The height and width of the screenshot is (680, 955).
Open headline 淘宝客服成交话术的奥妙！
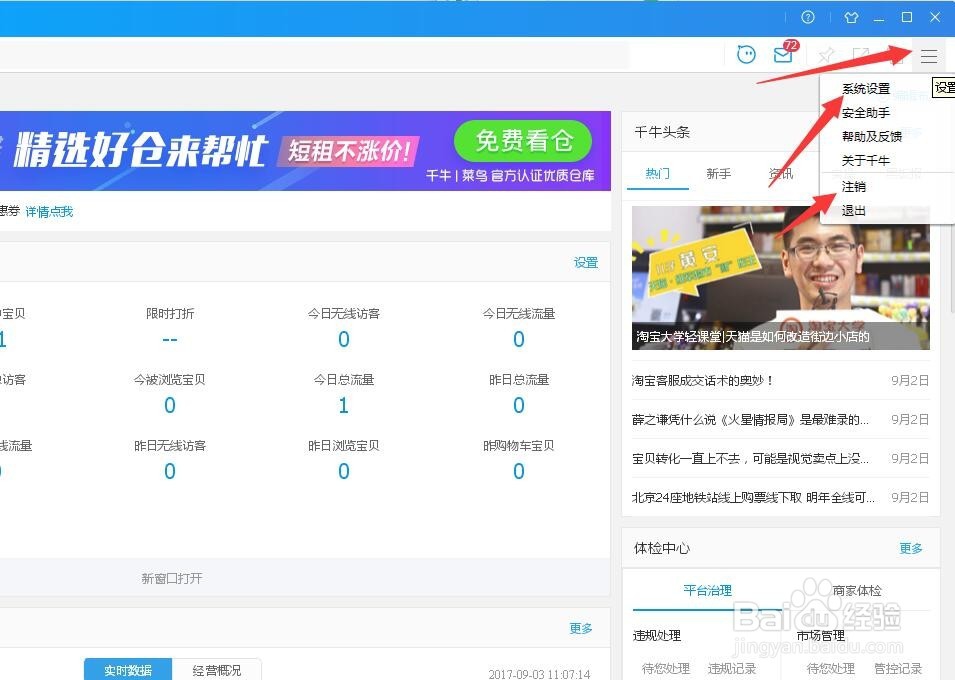[703, 381]
